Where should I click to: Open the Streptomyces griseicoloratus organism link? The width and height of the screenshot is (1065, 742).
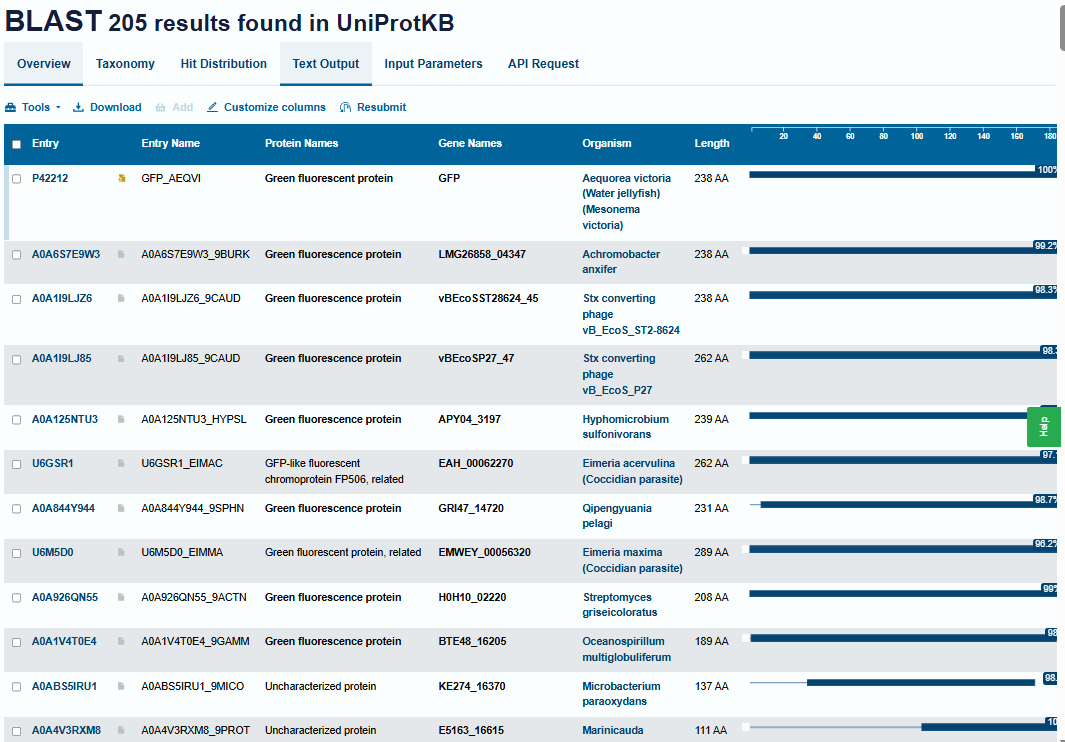[620, 605]
